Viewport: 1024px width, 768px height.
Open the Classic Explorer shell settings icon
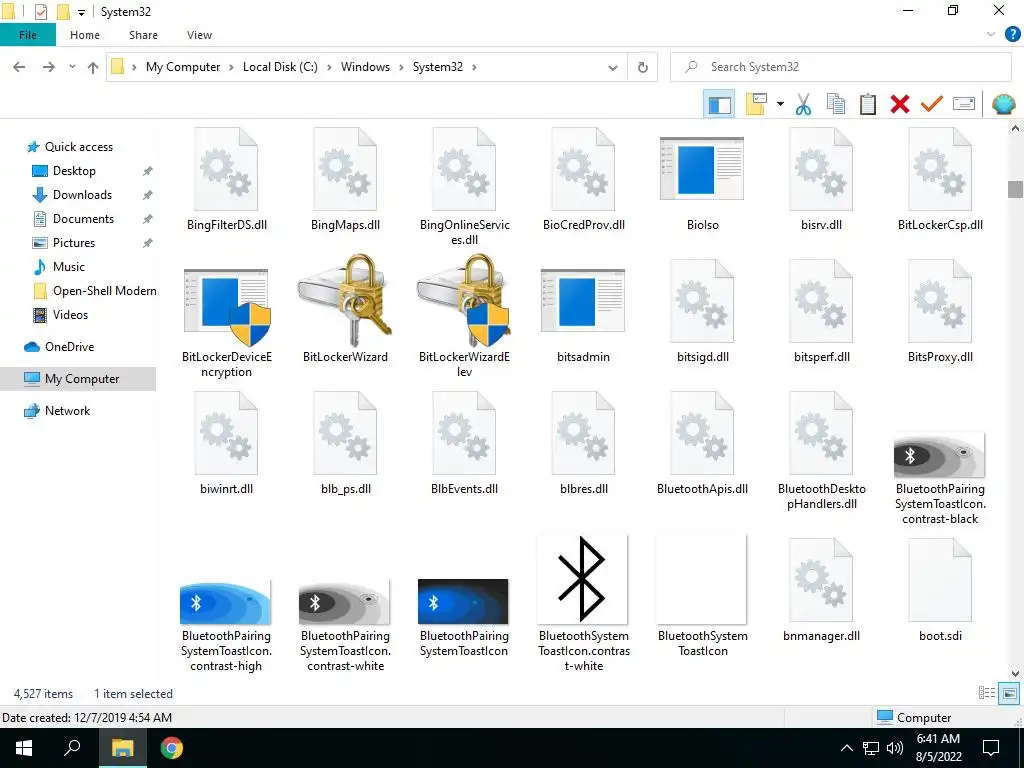(x=1004, y=104)
